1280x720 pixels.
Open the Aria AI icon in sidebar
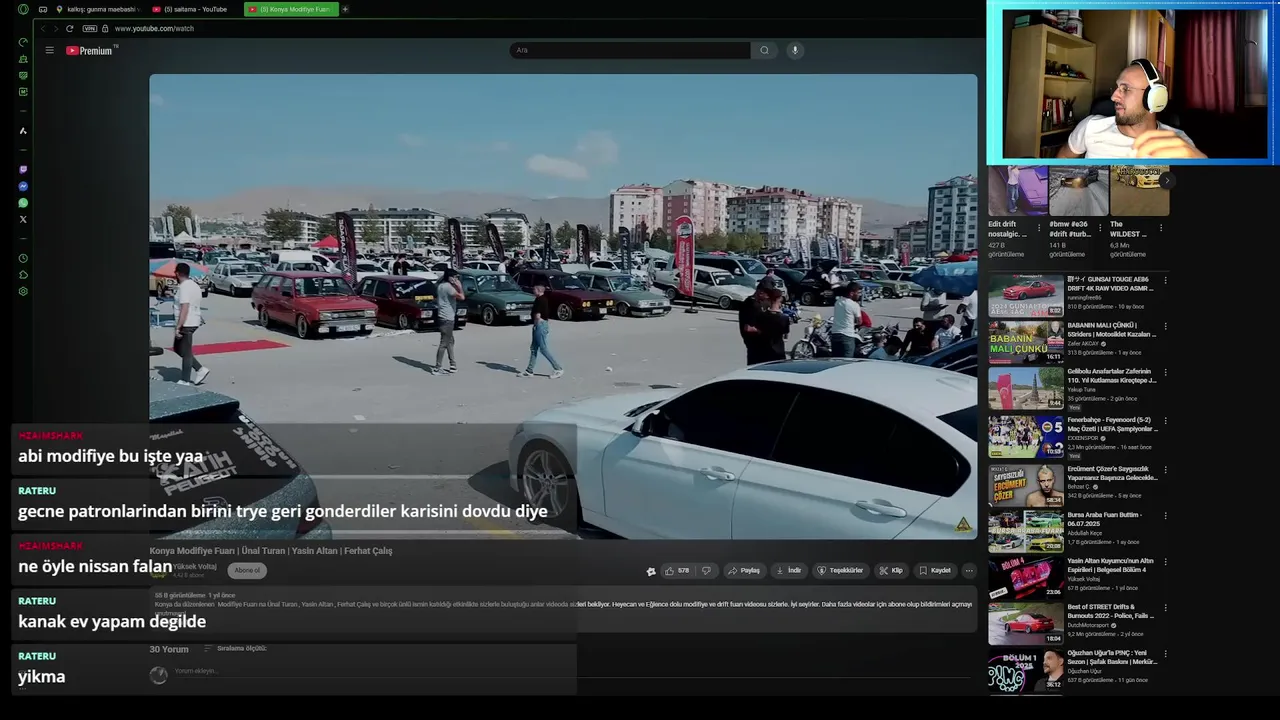pos(23,131)
